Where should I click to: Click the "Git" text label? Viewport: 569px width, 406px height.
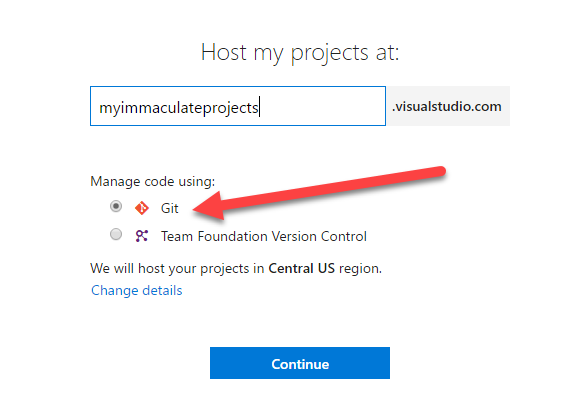tap(169, 208)
